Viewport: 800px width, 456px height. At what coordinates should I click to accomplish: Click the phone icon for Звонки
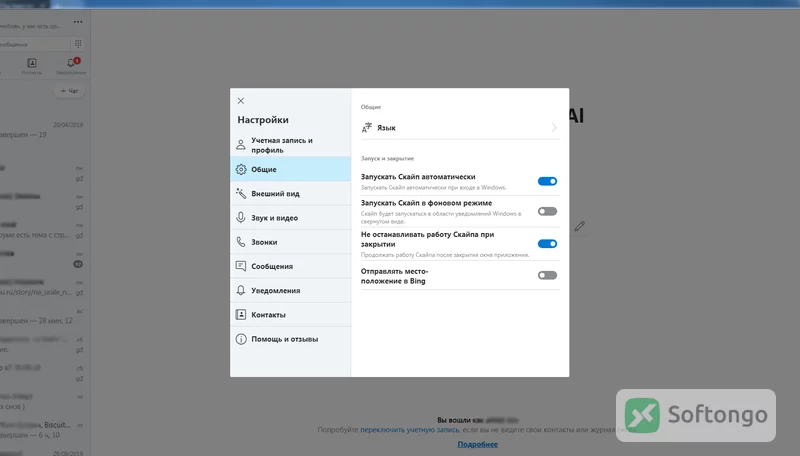(x=241, y=242)
